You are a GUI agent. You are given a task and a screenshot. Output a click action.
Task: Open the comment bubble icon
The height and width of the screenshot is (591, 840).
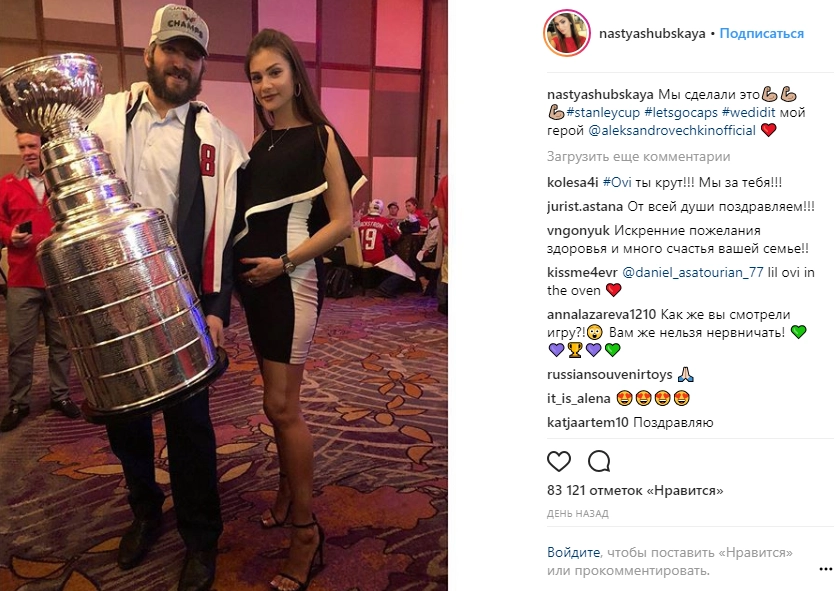coord(599,461)
